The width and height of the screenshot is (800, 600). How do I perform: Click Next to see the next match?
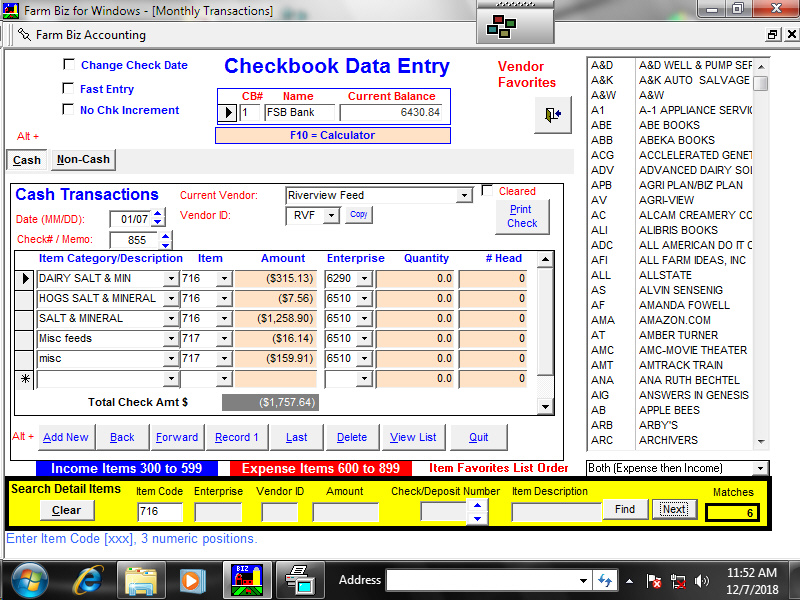[674, 509]
